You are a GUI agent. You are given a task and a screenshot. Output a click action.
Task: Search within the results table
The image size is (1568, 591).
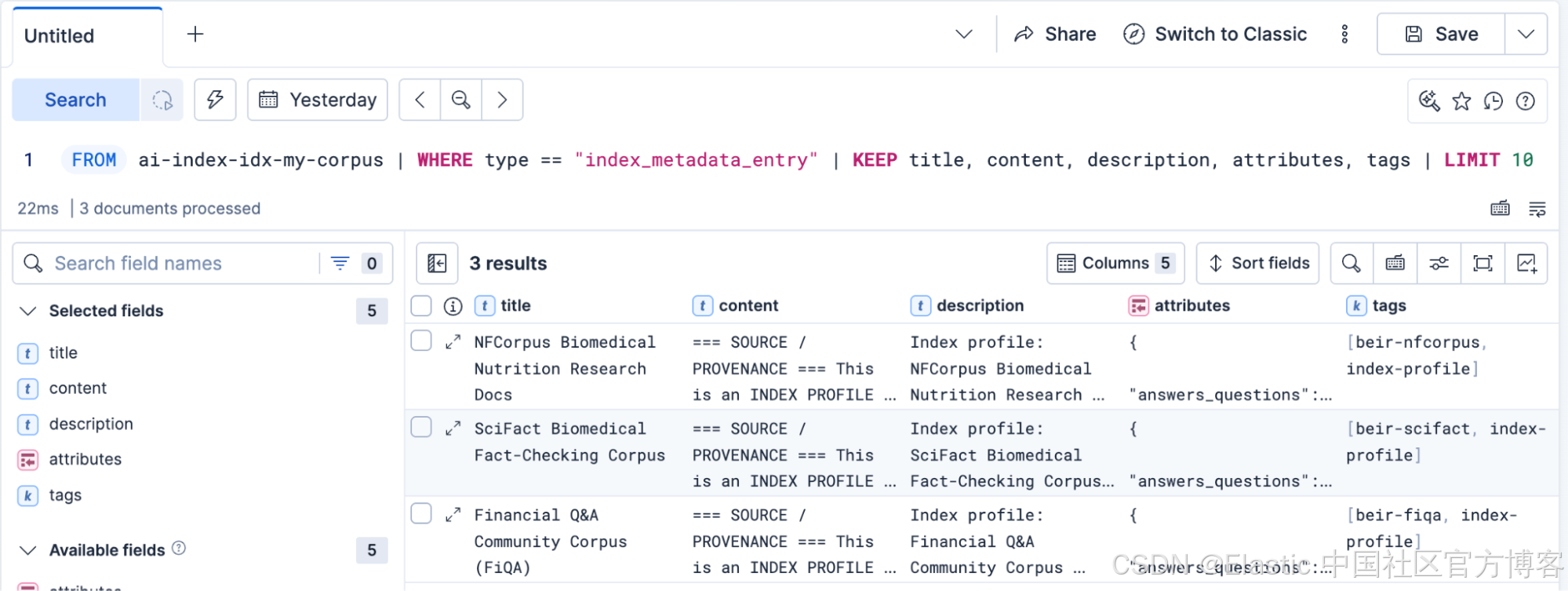click(x=1351, y=264)
